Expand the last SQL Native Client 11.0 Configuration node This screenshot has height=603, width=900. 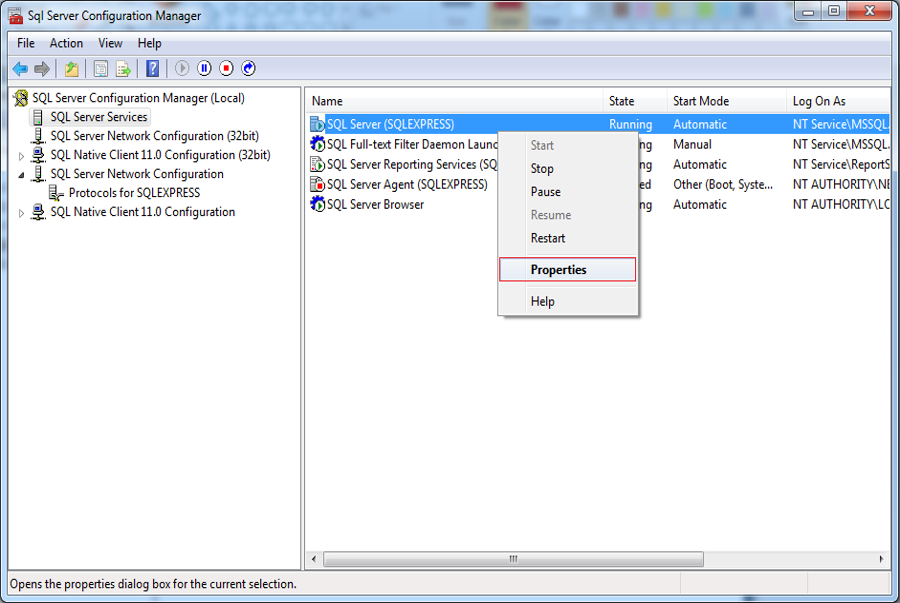[x=21, y=213]
